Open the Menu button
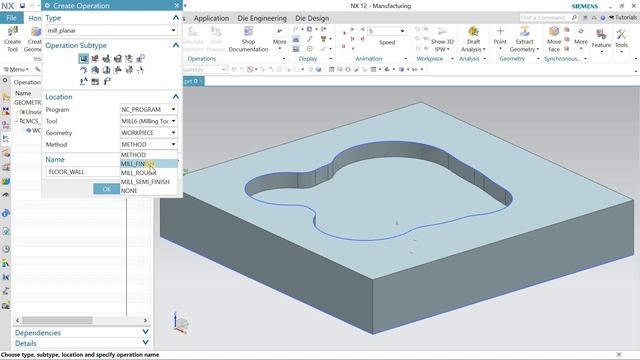Viewport: 640px width, 360px height. 16,69
